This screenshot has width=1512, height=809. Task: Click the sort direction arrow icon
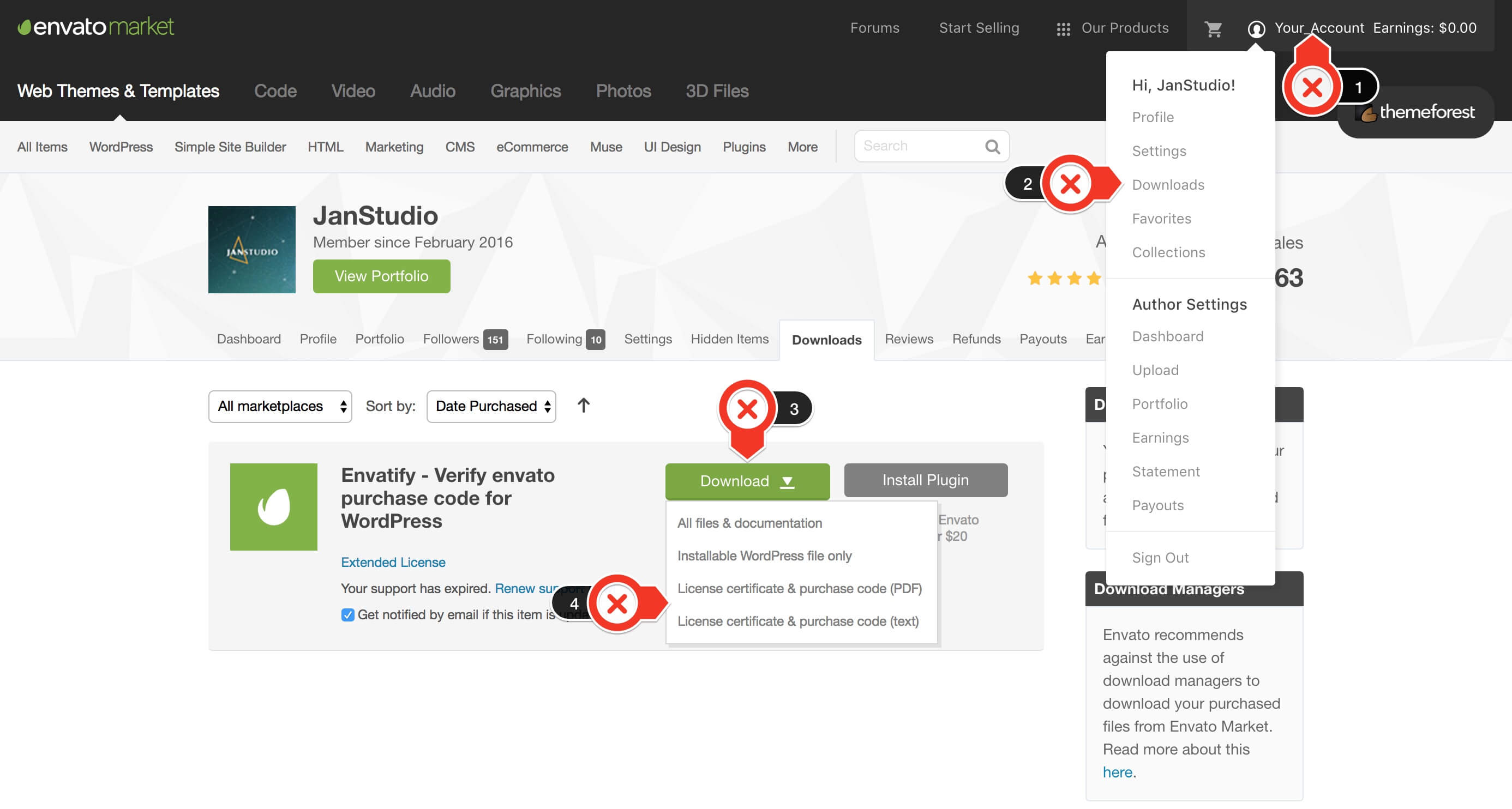(x=583, y=406)
